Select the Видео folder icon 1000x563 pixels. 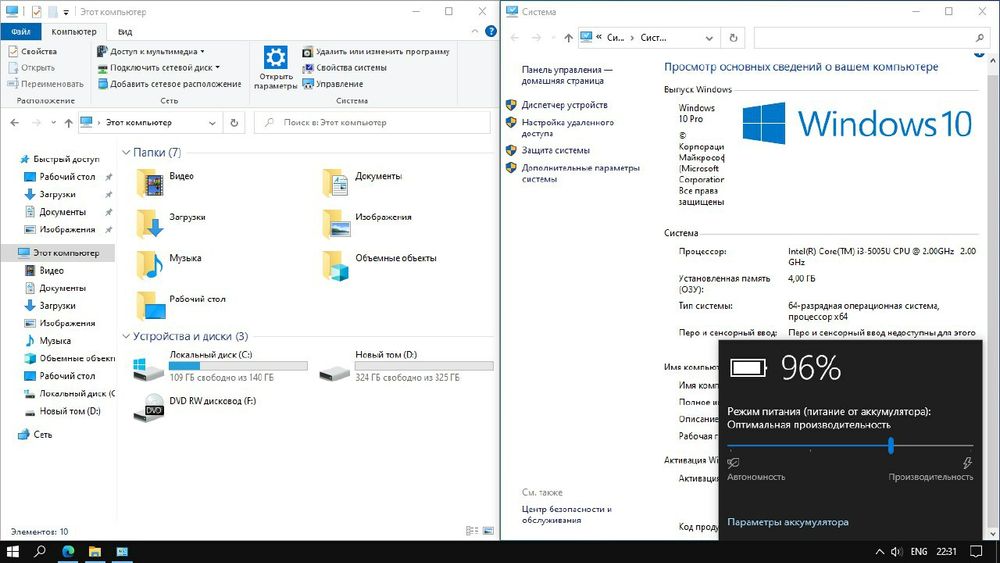pos(151,182)
